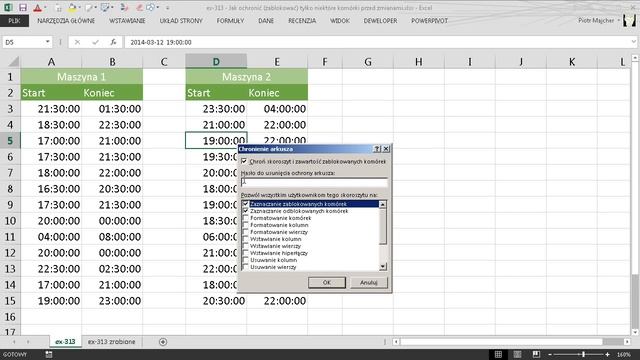Open the POWERPIVOT ribbon tab

429,20
